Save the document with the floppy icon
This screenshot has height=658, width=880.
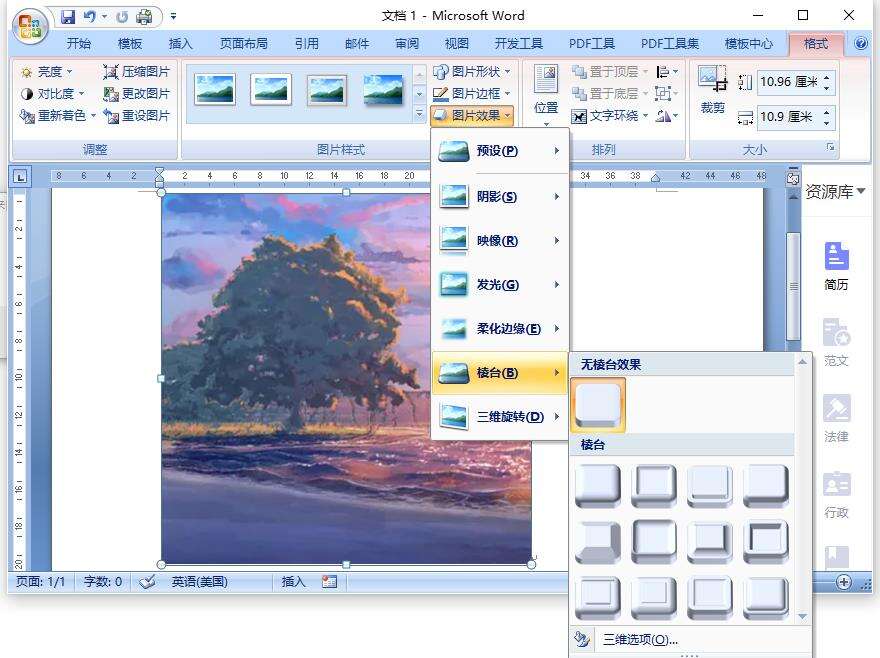68,17
